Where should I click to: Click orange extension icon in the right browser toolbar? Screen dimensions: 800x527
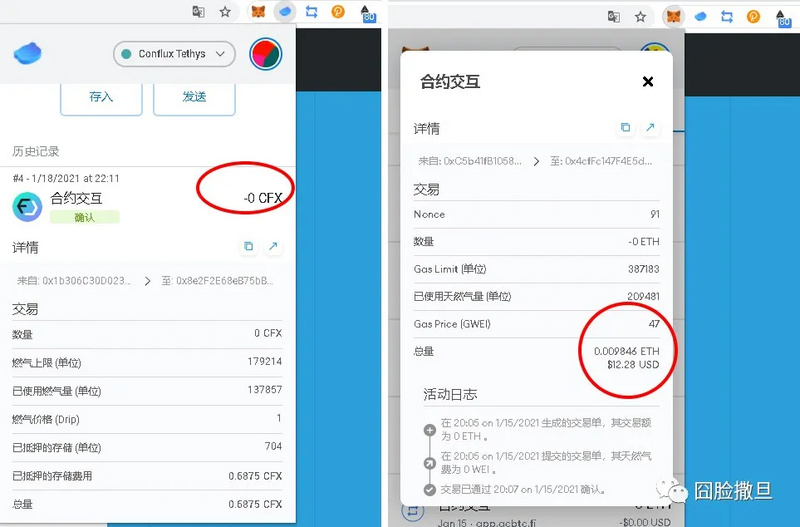point(753,16)
